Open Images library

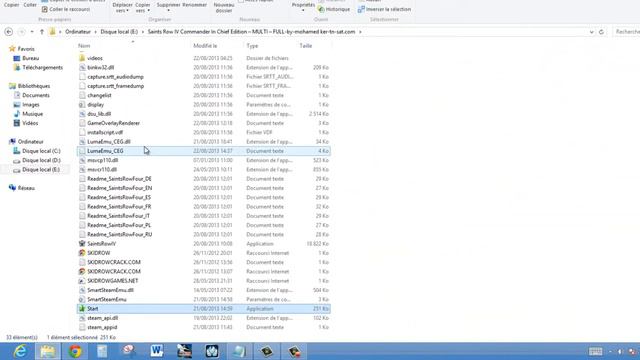pos(31,104)
